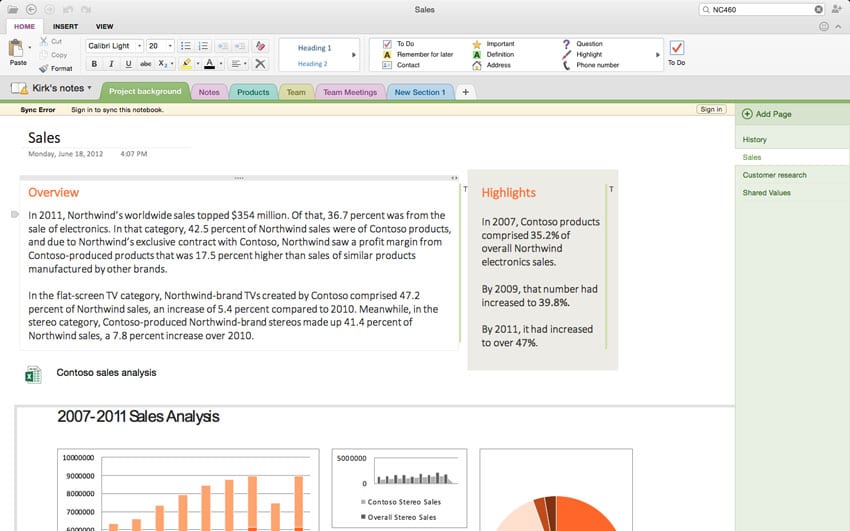Image resolution: width=850 pixels, height=531 pixels.
Task: Open the font name Calibri Light dropdown
Action: click(139, 46)
